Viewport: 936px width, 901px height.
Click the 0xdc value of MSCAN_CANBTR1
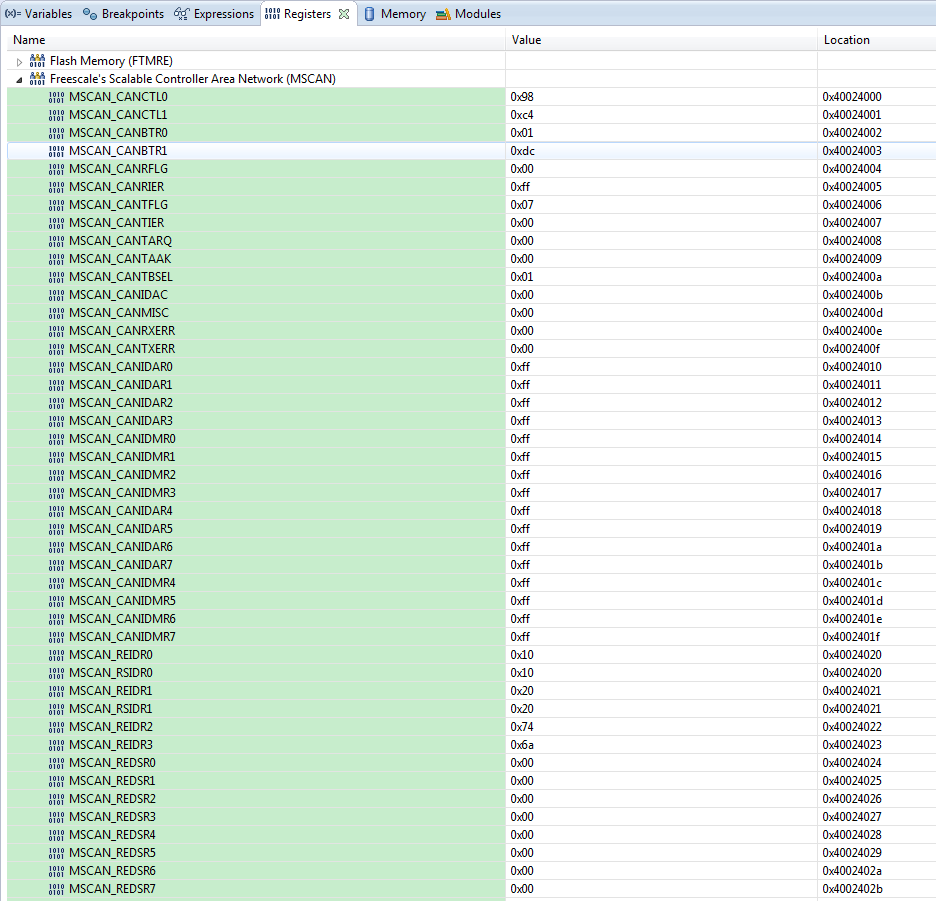[522, 151]
